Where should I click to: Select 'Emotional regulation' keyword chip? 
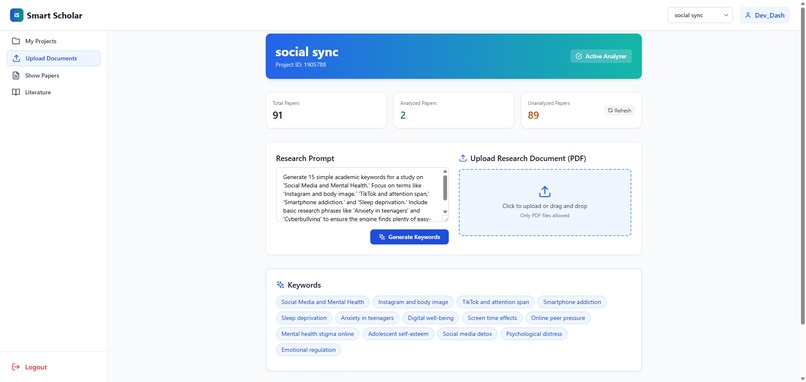coord(308,350)
